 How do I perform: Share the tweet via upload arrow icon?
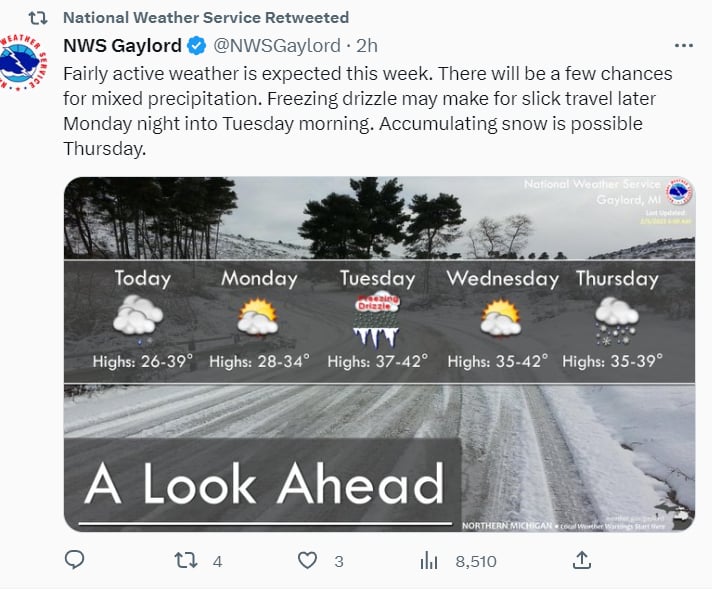point(582,560)
